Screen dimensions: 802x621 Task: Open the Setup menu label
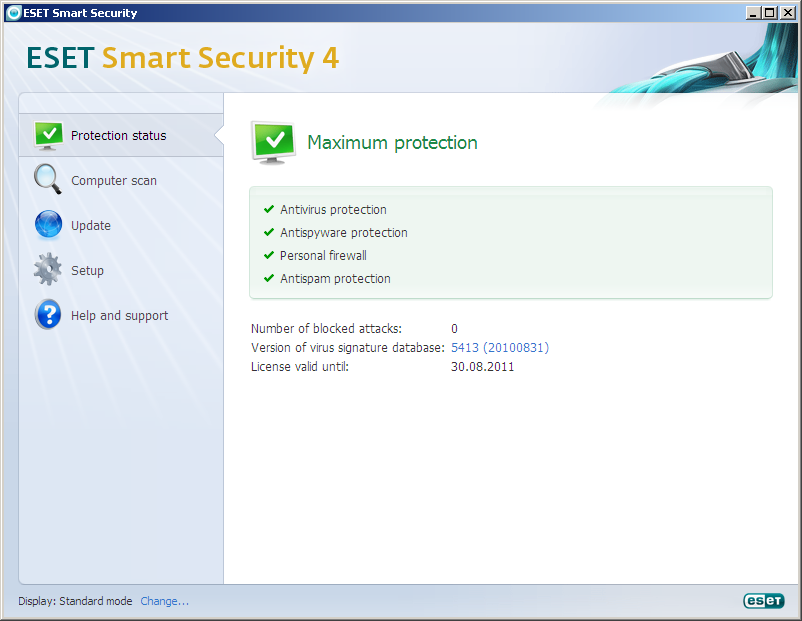87,271
